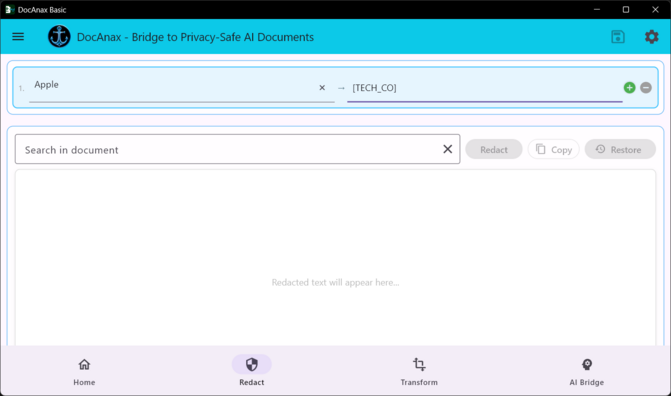The image size is (671, 396).
Task: Maximize the DocAnax Basic window
Action: pos(626,9)
